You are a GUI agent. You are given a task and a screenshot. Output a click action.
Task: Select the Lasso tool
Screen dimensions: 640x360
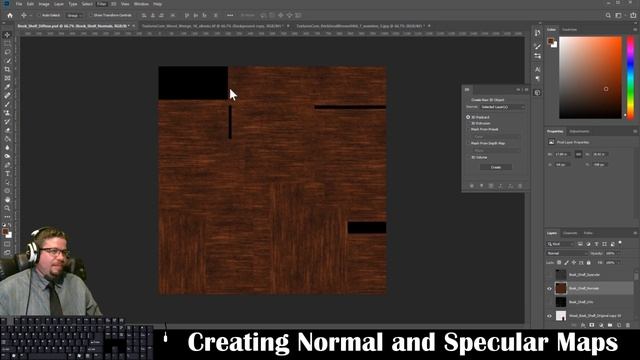point(7,52)
